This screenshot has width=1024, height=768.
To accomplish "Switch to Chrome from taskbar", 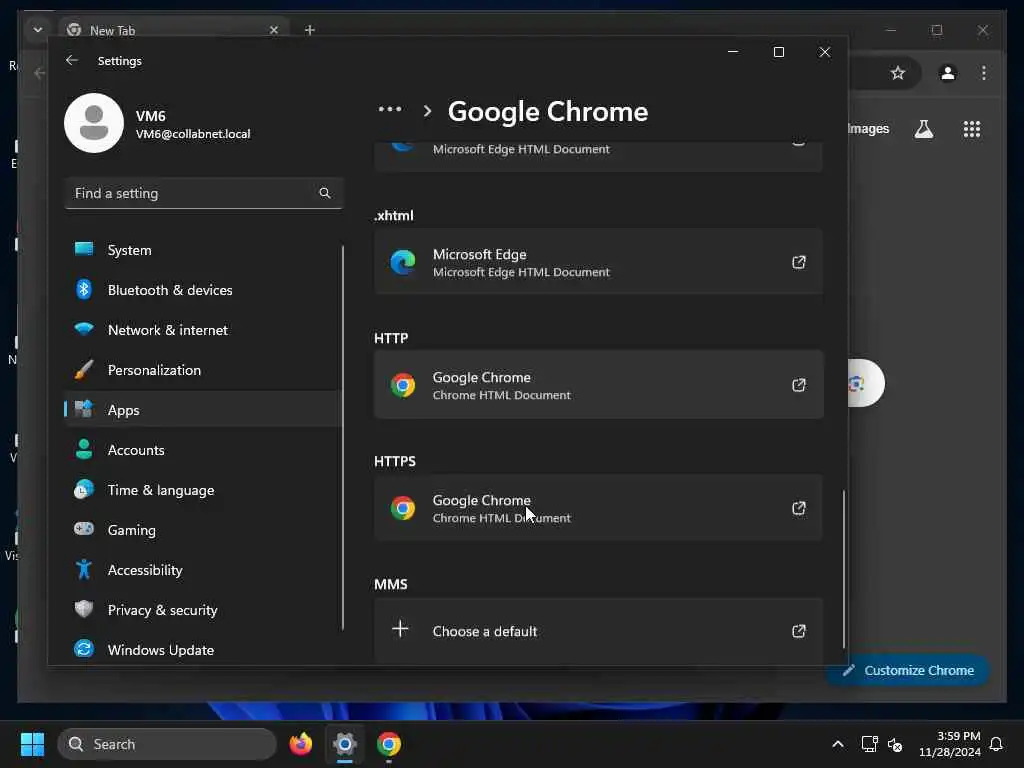I will tap(389, 744).
